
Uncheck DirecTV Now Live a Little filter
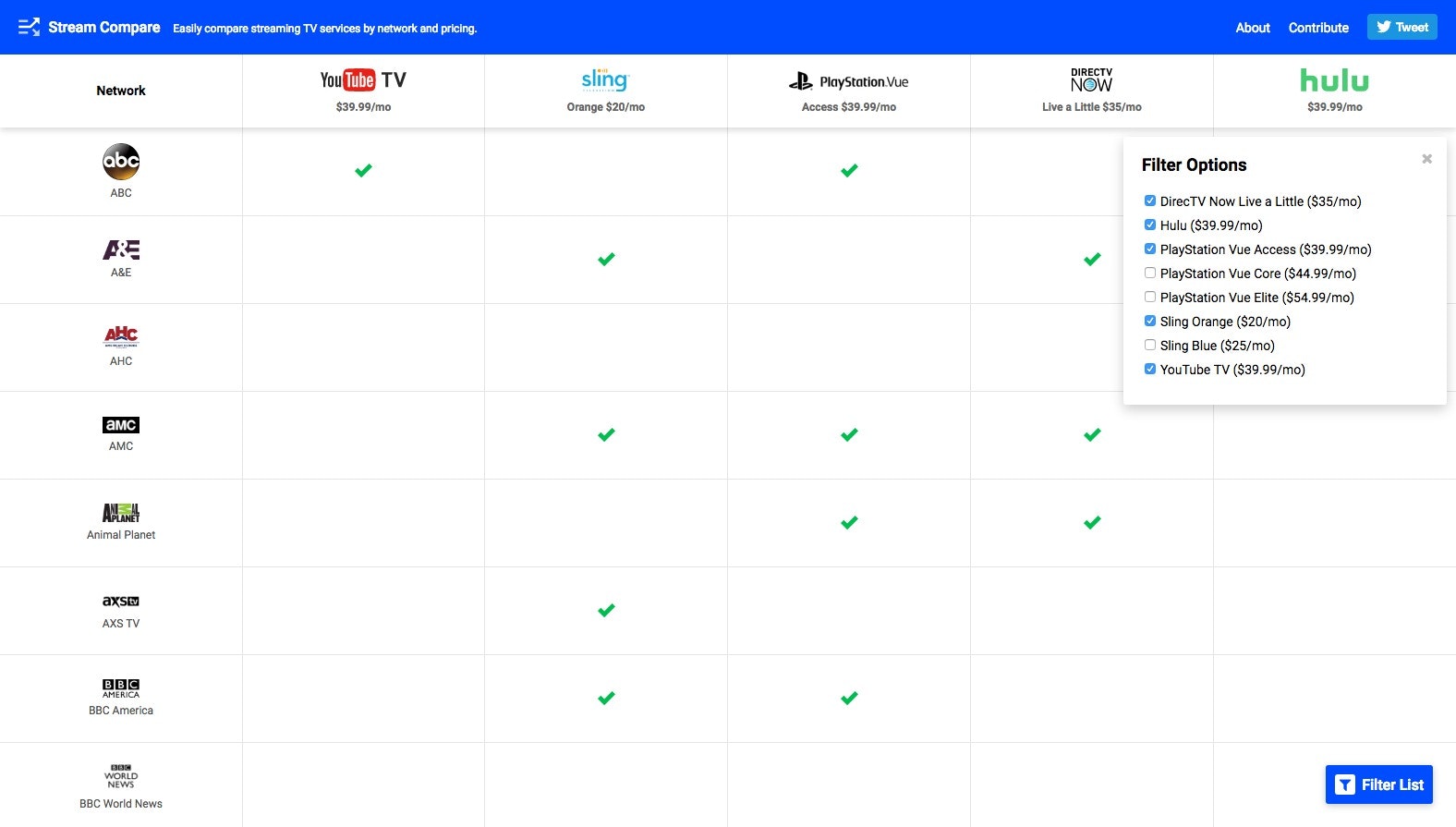[1150, 201]
